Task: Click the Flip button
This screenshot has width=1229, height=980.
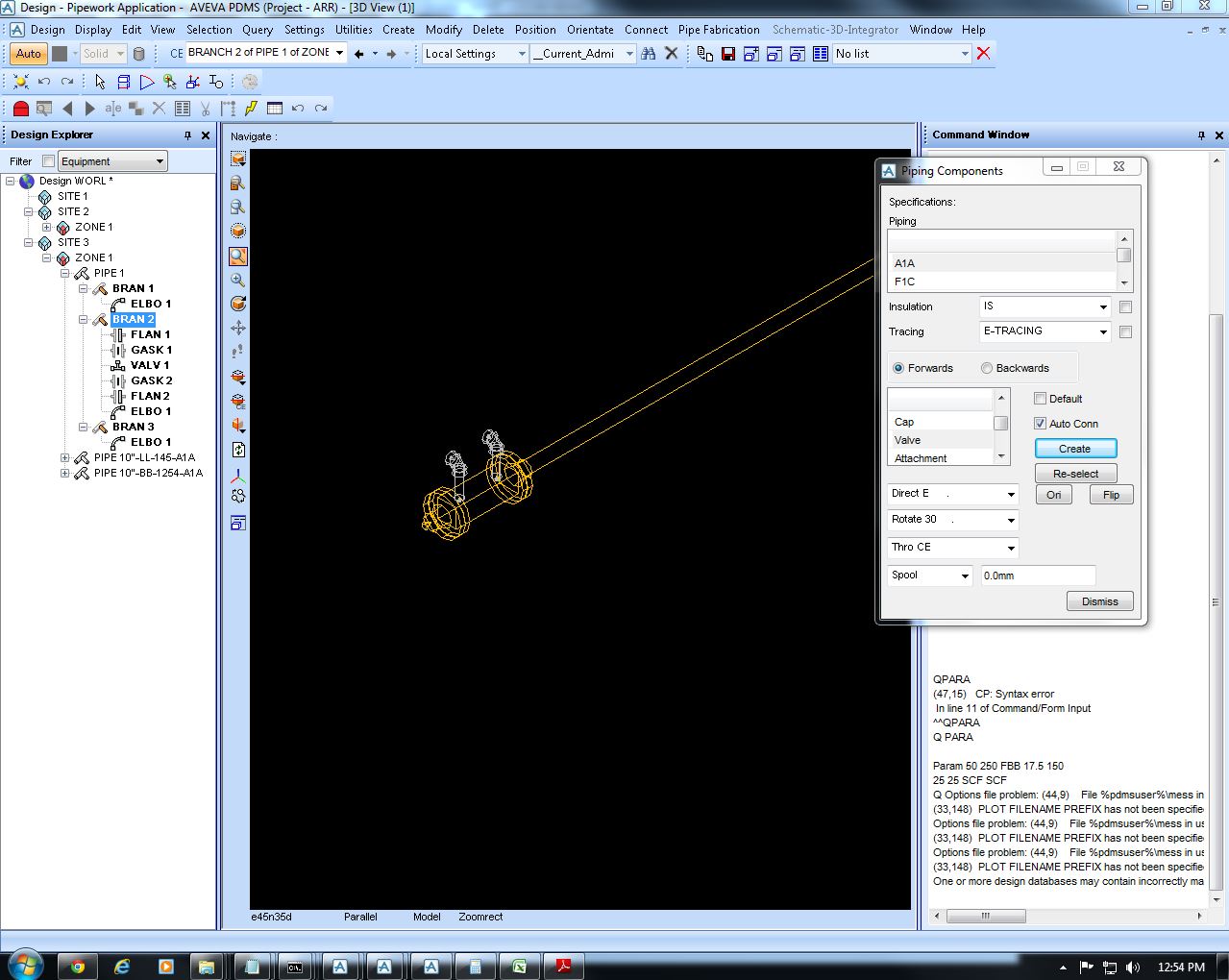Action: coord(1111,495)
